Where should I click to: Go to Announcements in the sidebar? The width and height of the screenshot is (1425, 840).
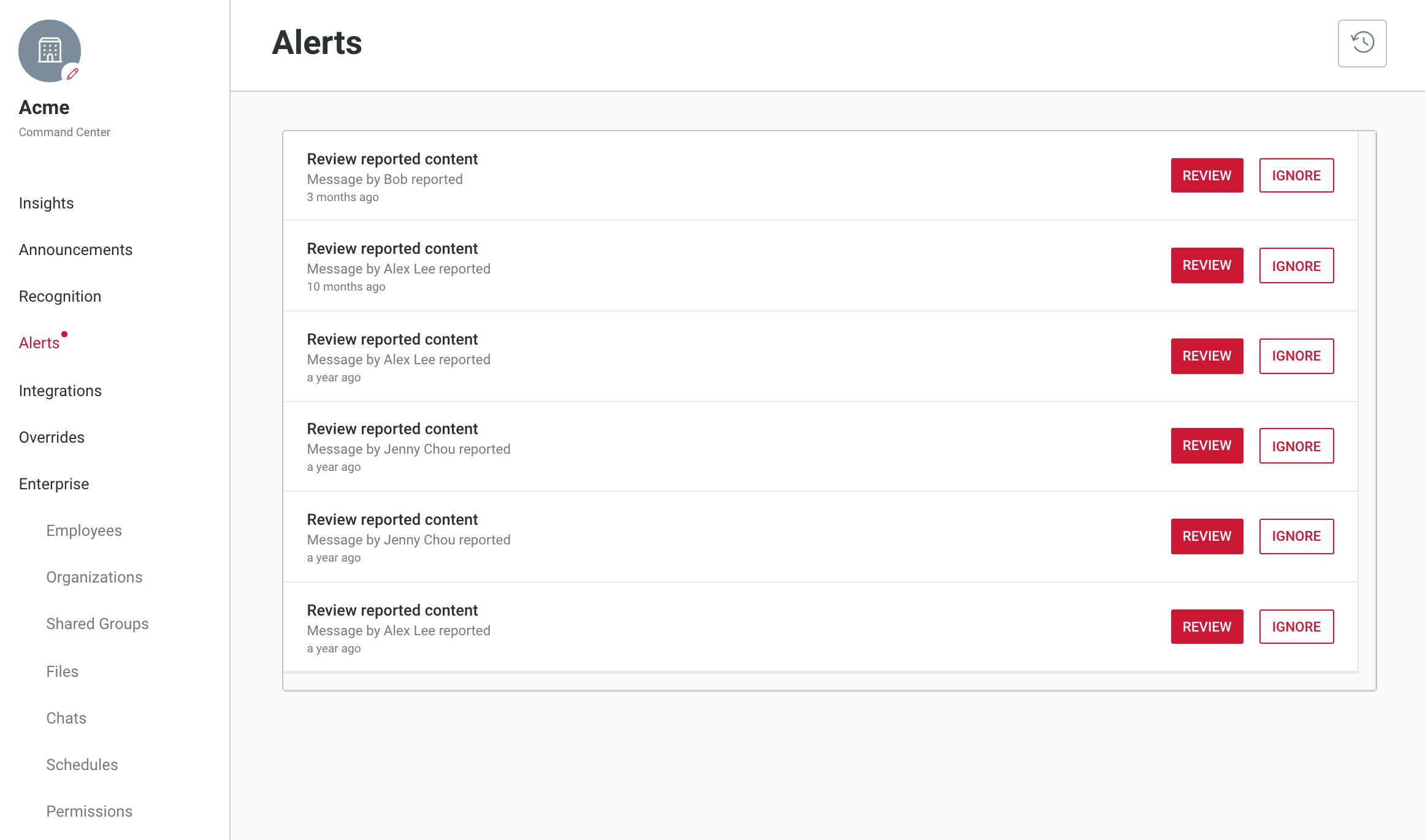pos(75,250)
